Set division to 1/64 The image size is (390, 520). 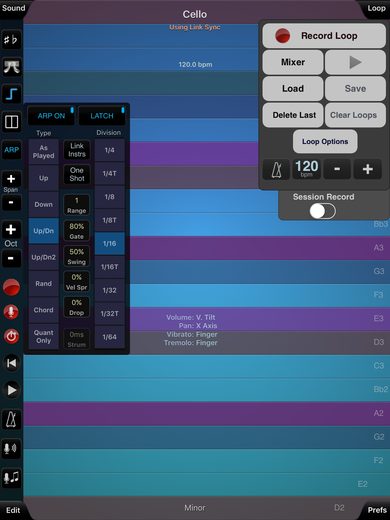point(110,337)
